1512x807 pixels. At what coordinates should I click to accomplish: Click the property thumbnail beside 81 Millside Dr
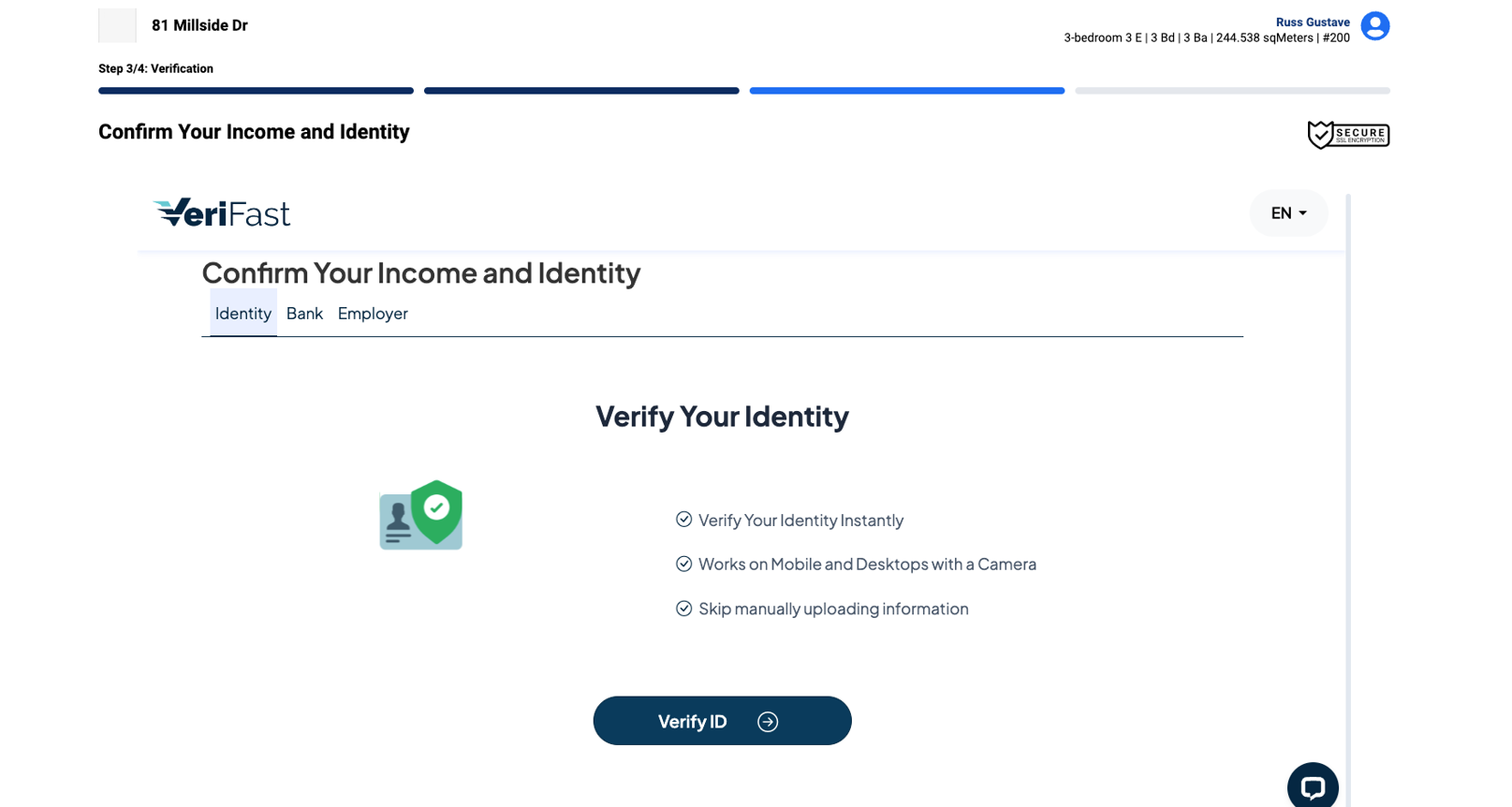pos(117,25)
